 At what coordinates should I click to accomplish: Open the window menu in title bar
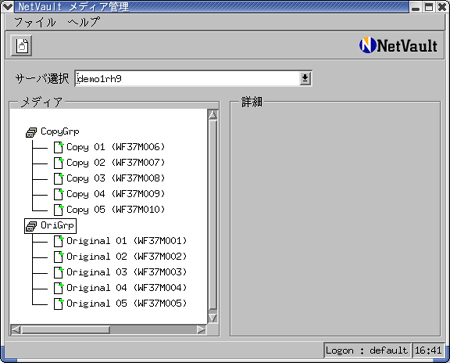pyautogui.click(x=7, y=6)
